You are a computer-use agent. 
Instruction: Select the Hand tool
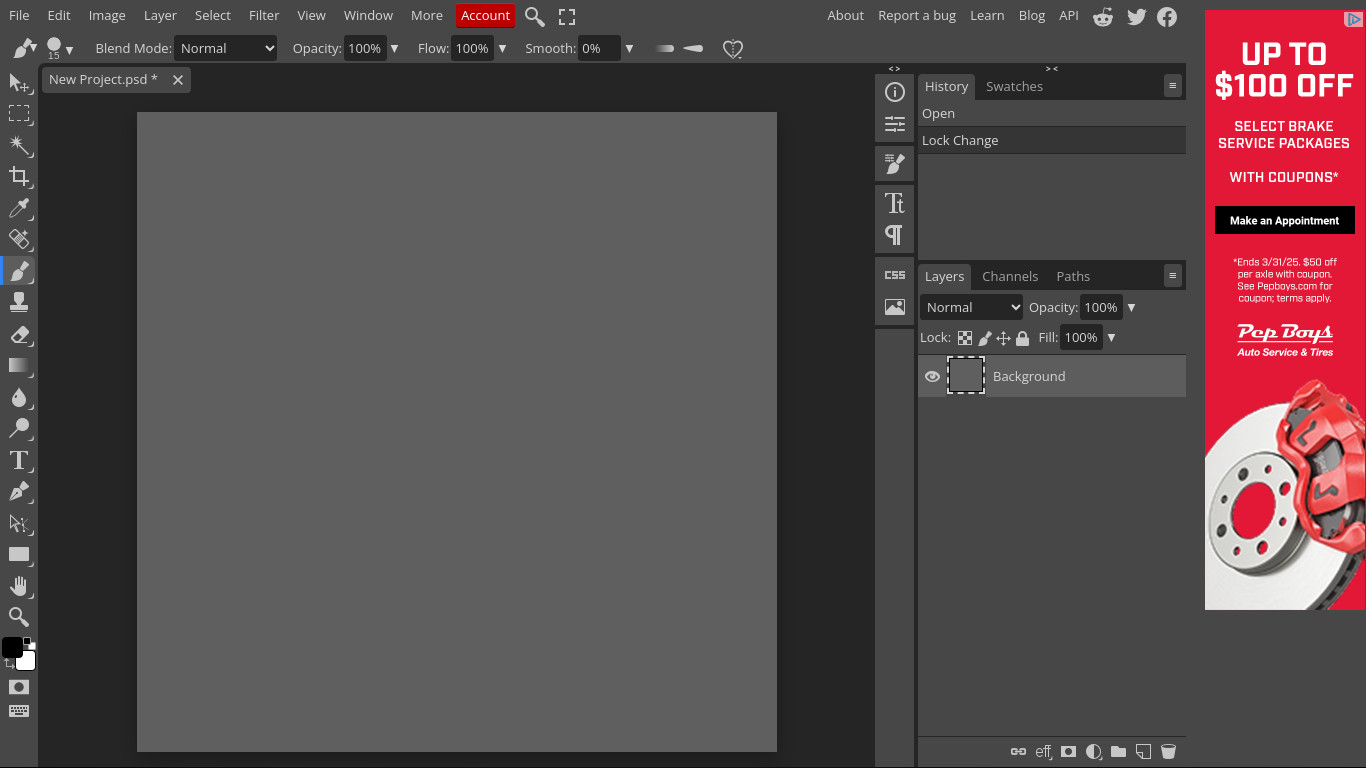click(19, 586)
